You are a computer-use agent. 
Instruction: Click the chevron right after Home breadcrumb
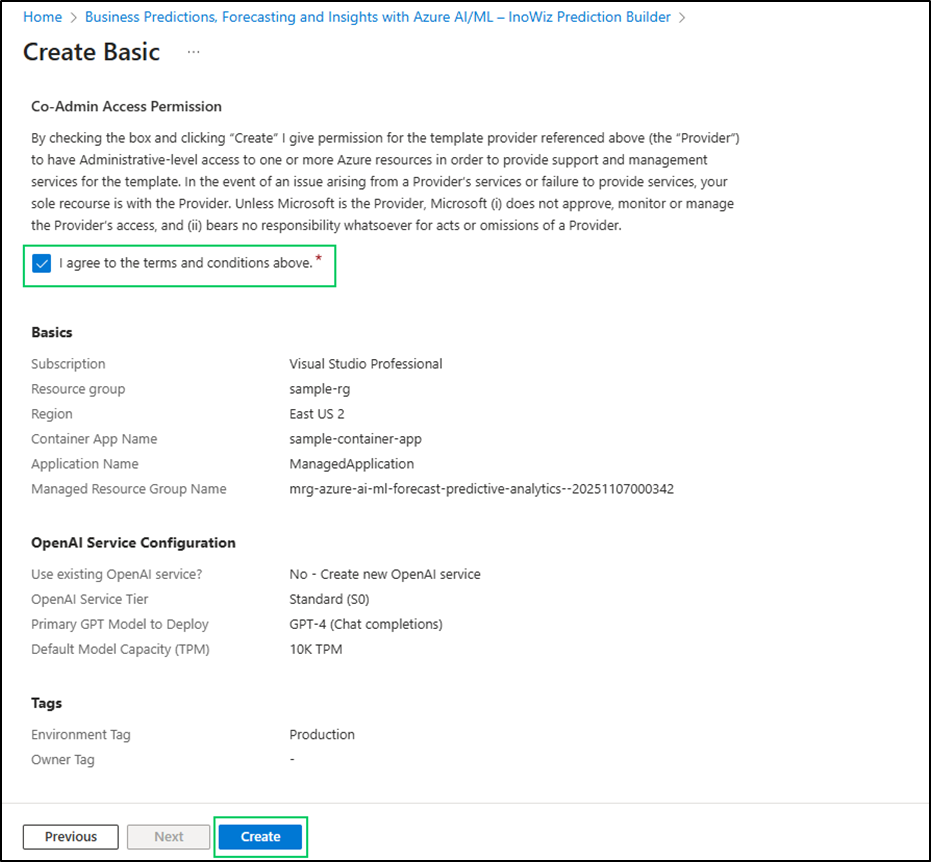[x=73, y=17]
